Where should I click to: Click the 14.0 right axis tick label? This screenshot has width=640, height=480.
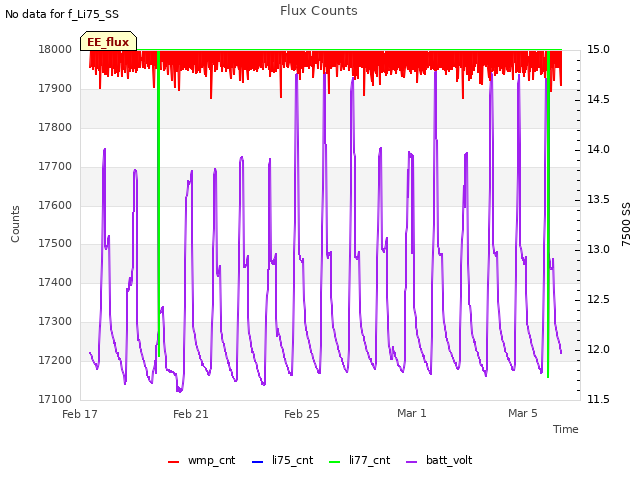click(x=598, y=149)
